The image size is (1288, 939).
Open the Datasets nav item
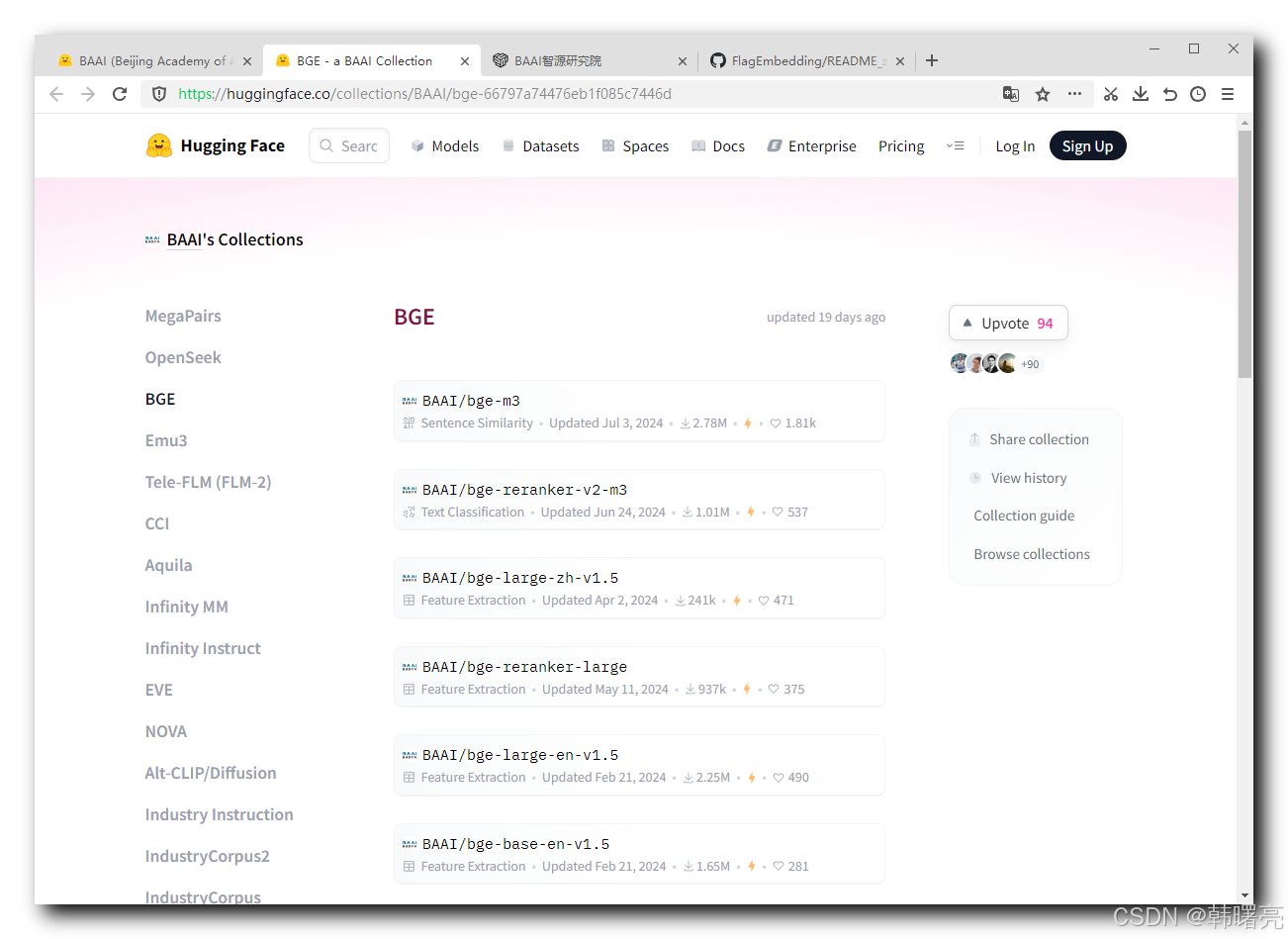coord(540,145)
